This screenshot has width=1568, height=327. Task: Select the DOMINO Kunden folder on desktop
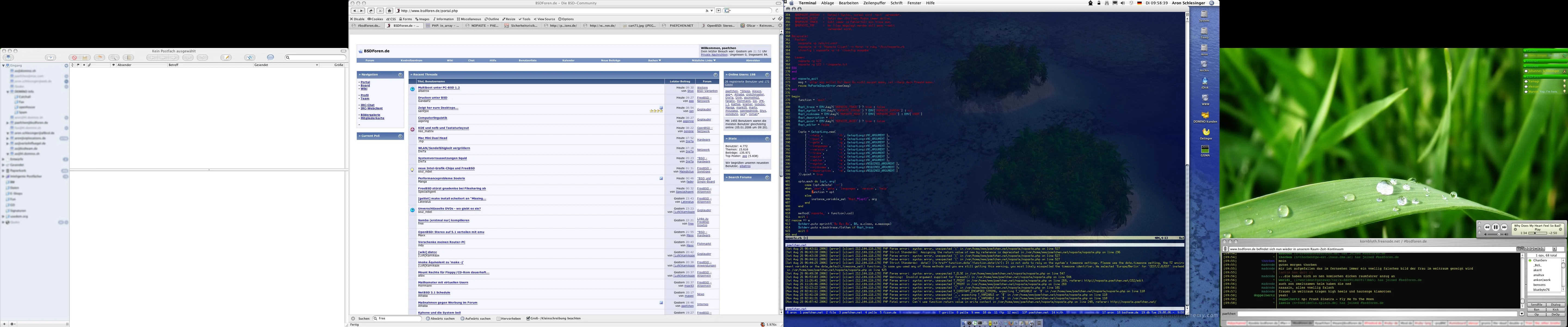coord(1205,117)
